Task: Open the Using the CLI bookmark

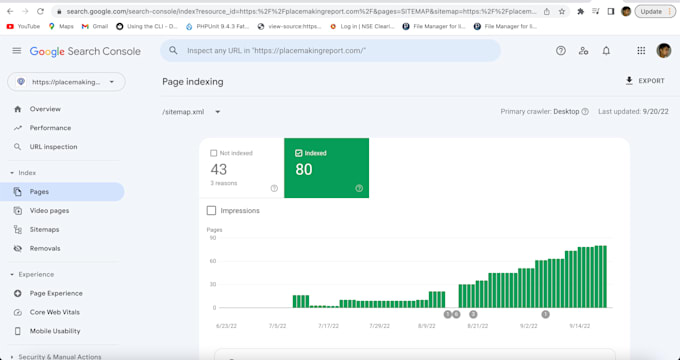Action: 147,26
